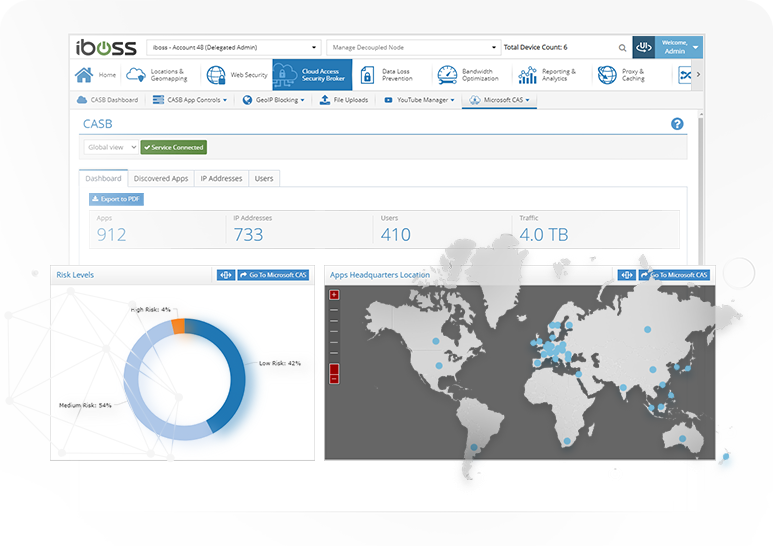Open Web Security globe icon
This screenshot has width=773, height=546.
click(216, 75)
